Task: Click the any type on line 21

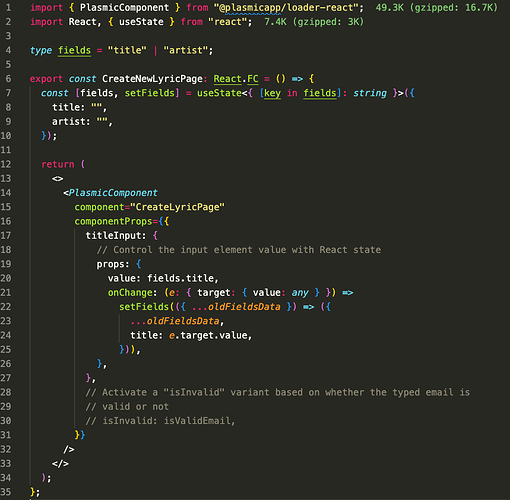Action: click(x=300, y=293)
